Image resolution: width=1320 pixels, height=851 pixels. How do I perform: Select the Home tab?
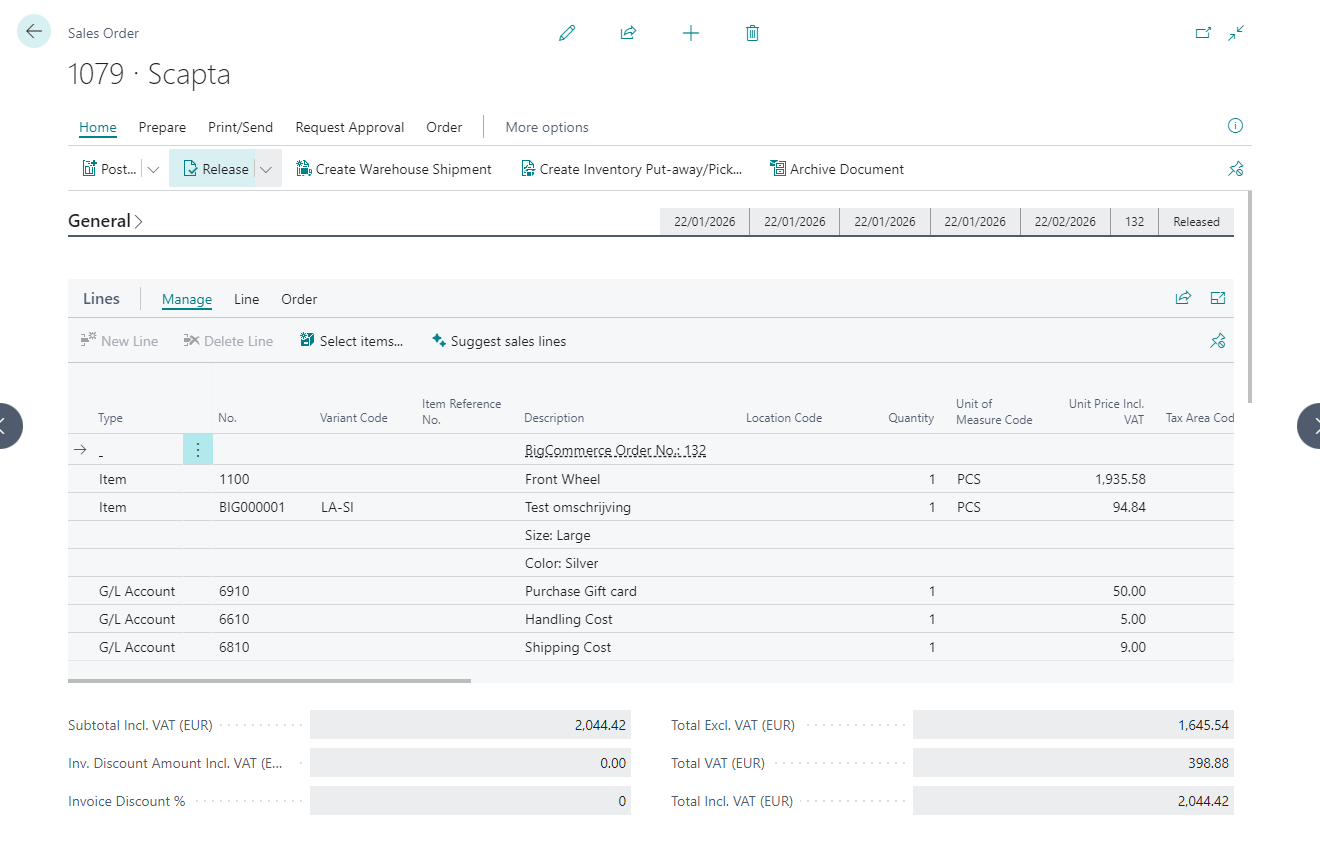[98, 127]
